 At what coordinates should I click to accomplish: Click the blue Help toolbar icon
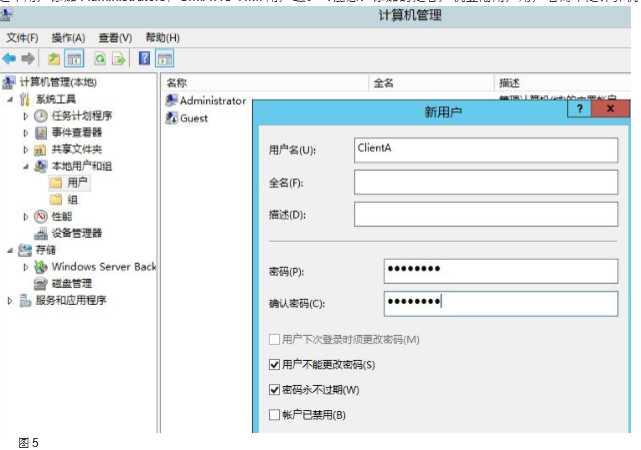[144, 58]
